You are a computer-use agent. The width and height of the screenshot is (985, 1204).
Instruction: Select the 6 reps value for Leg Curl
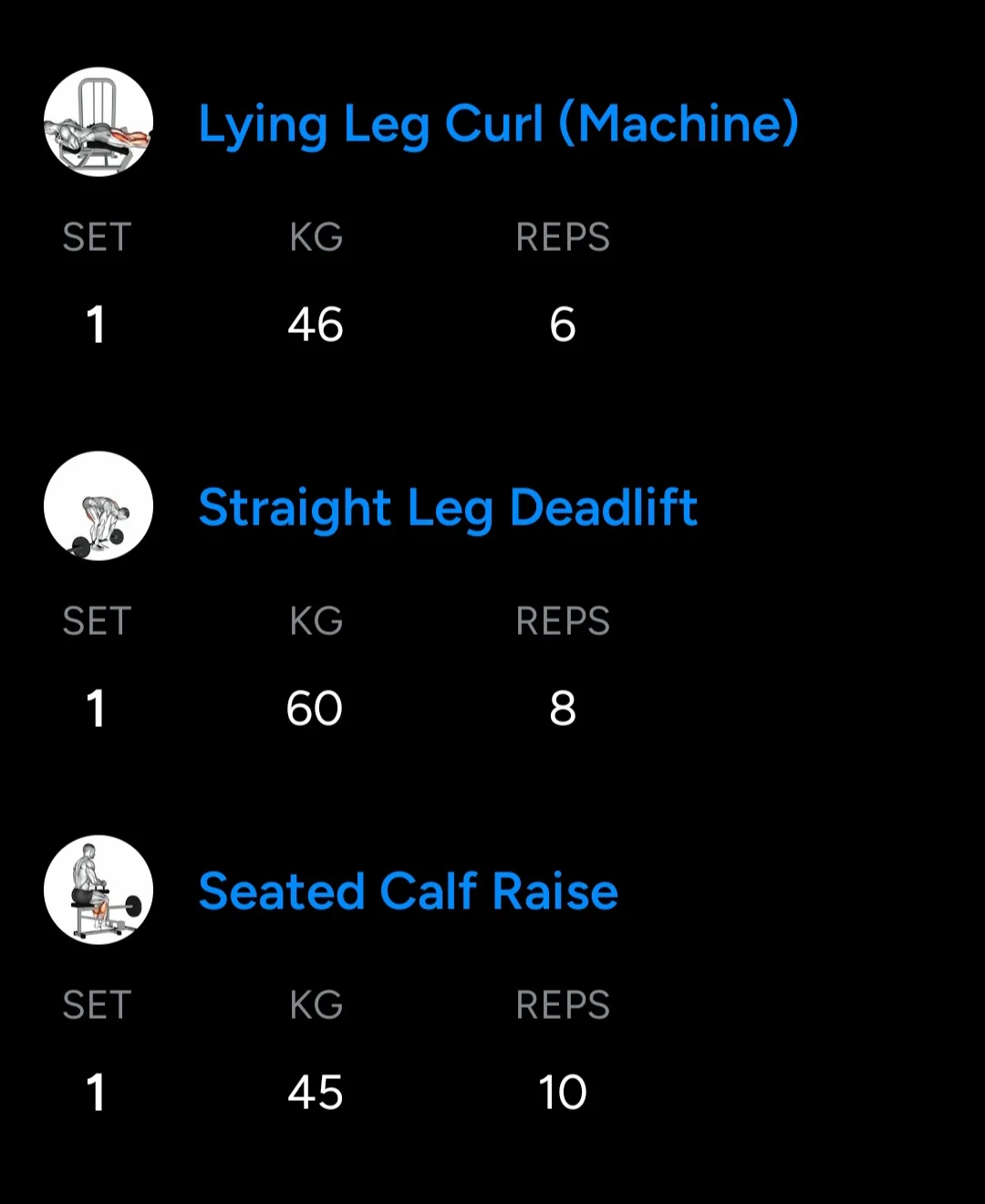point(563,325)
